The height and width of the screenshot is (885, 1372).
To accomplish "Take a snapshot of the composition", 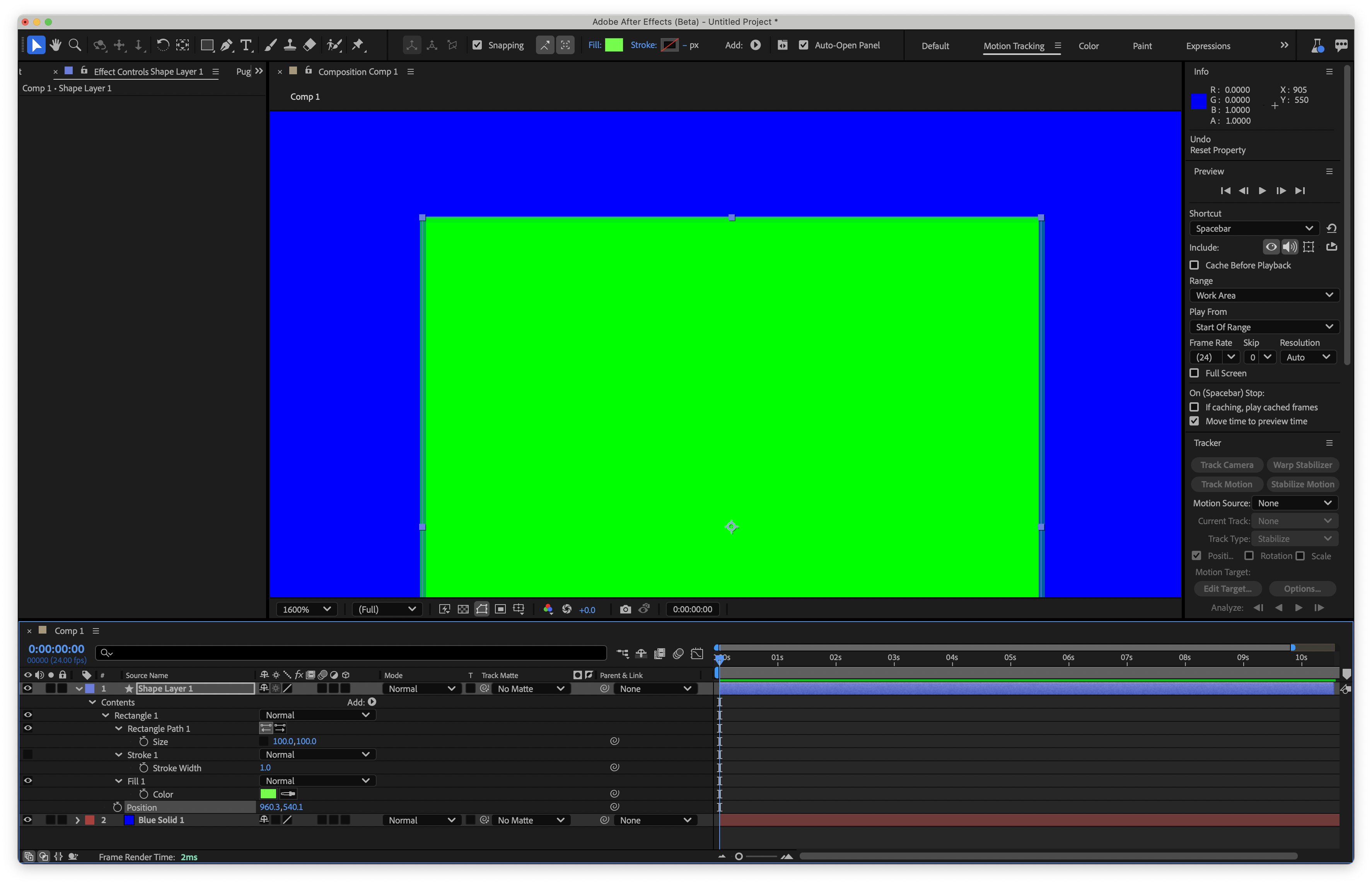I will 625,609.
